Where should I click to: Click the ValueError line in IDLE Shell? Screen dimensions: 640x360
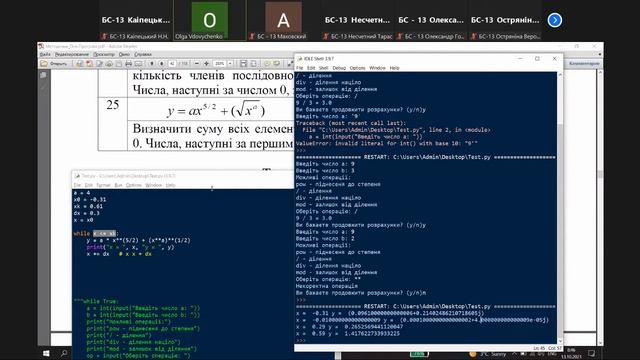[387, 143]
